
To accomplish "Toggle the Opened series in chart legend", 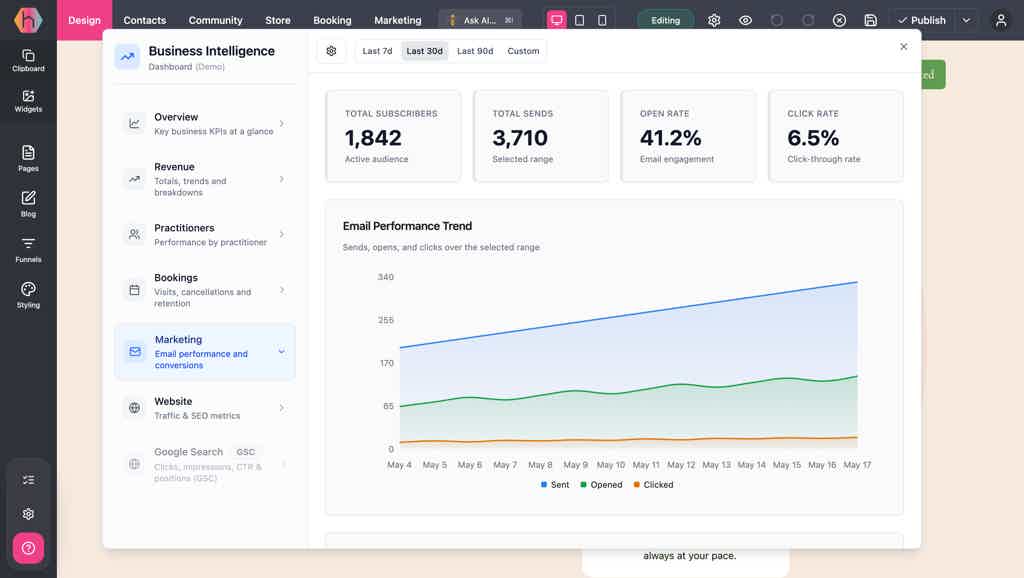I will pos(601,485).
